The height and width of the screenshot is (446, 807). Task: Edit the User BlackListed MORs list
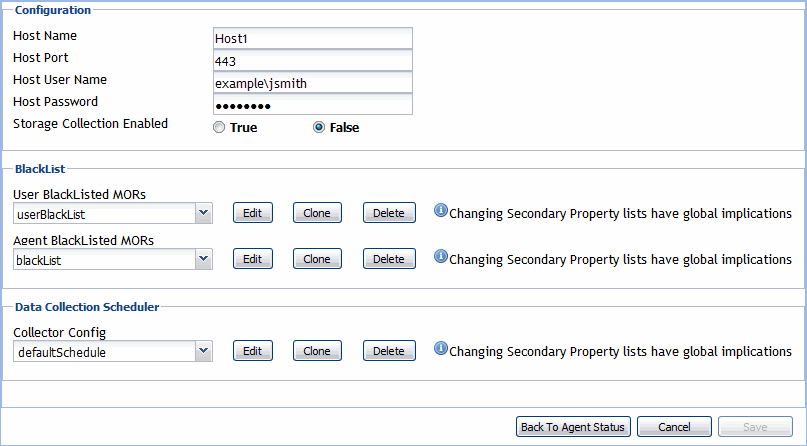[x=252, y=213]
